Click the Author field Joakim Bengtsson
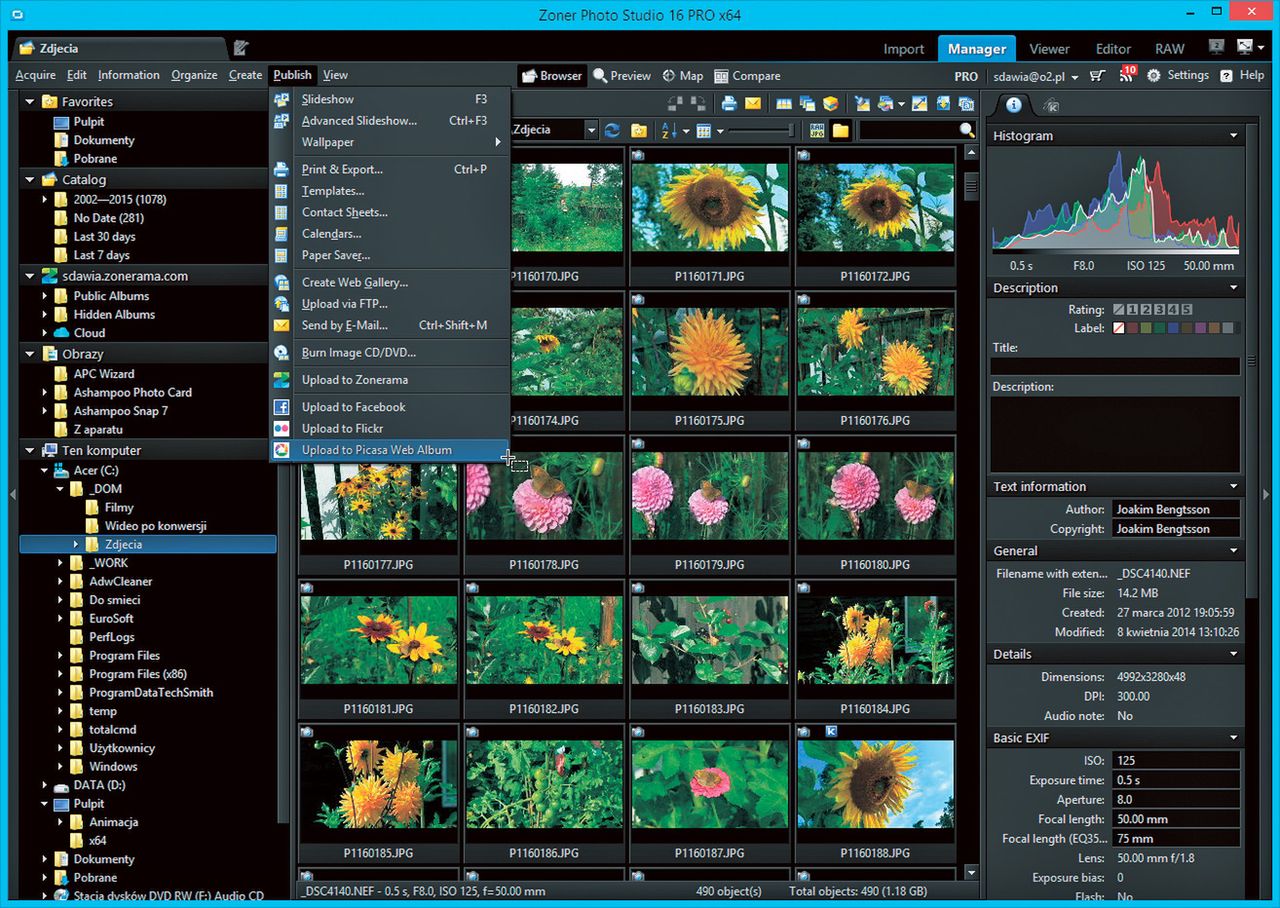Viewport: 1280px width, 908px height. click(1176, 509)
